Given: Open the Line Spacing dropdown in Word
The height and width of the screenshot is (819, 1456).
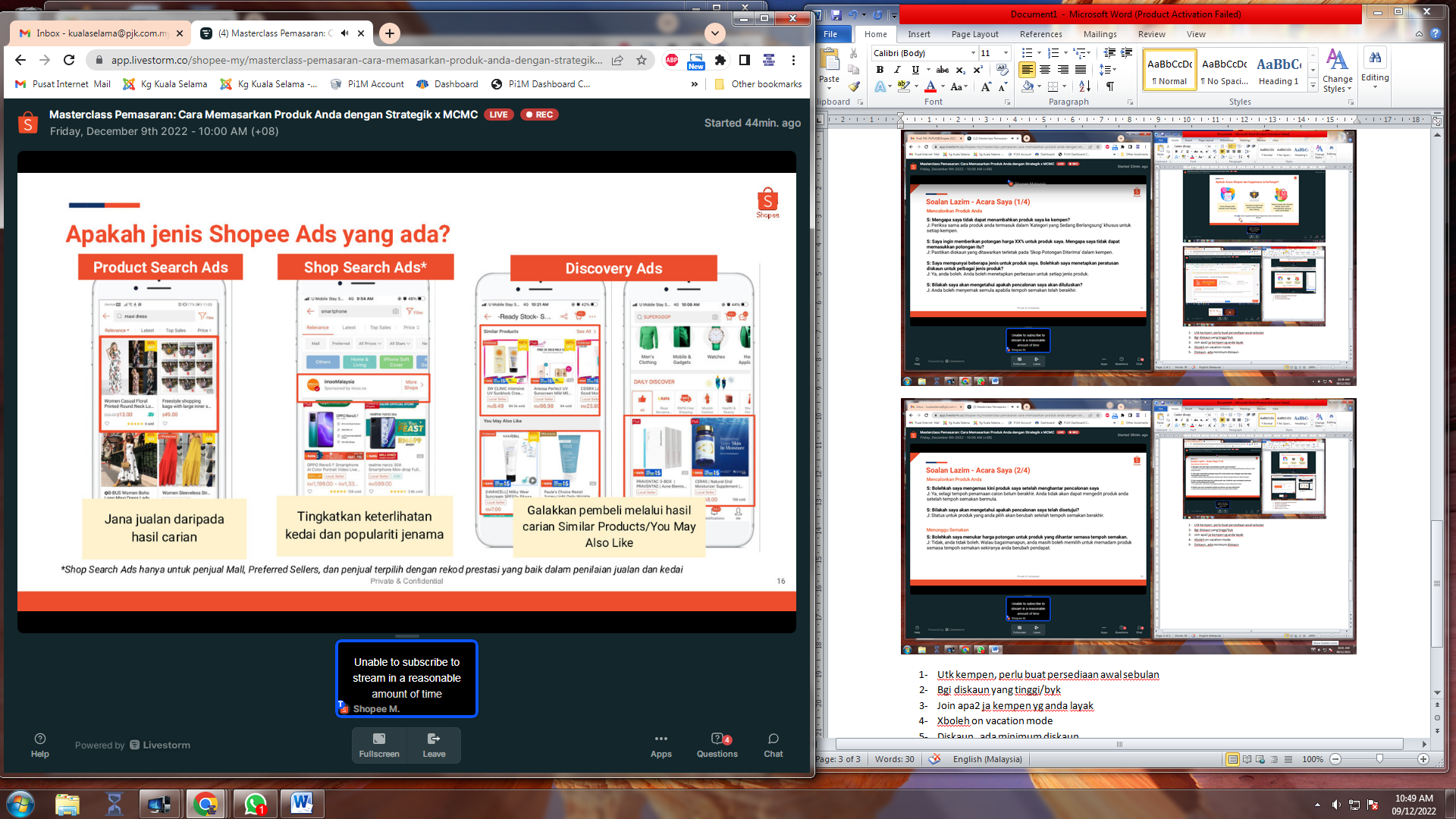Looking at the screenshot, I should [x=1108, y=70].
